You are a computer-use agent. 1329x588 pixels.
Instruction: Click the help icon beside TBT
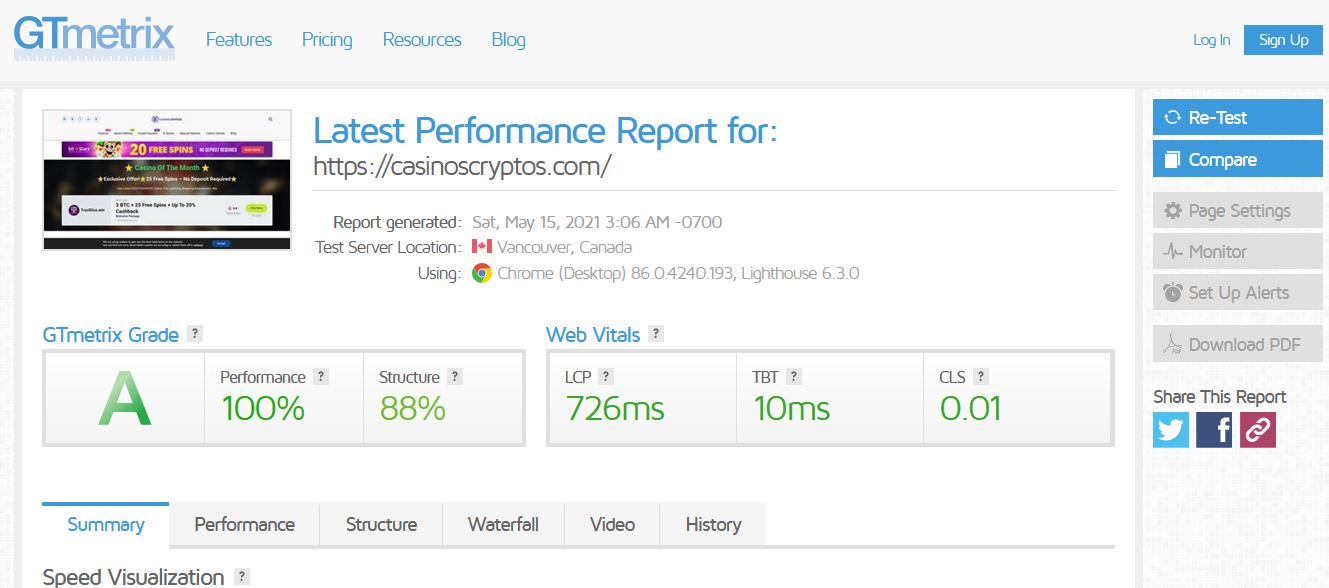(794, 377)
